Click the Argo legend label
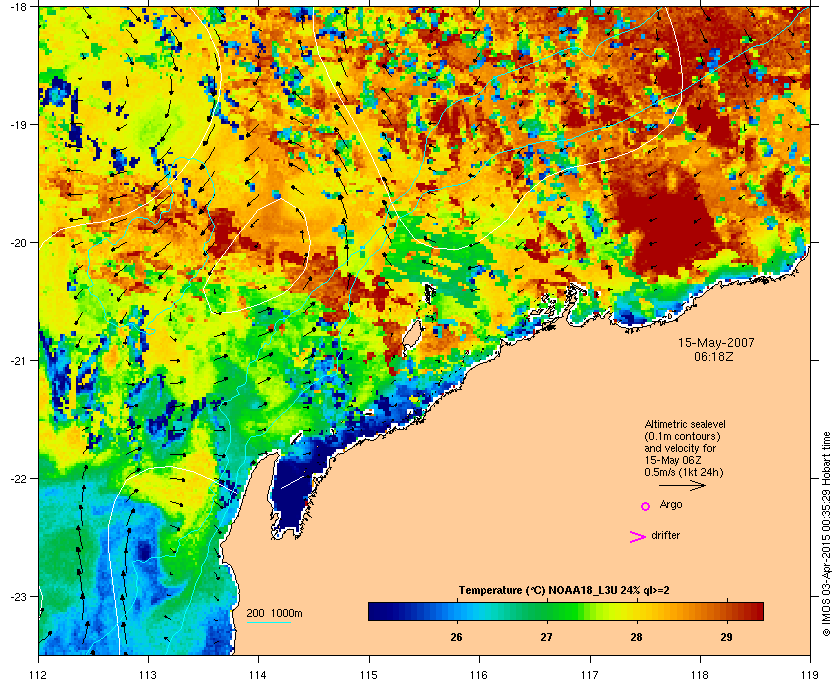 (671, 505)
